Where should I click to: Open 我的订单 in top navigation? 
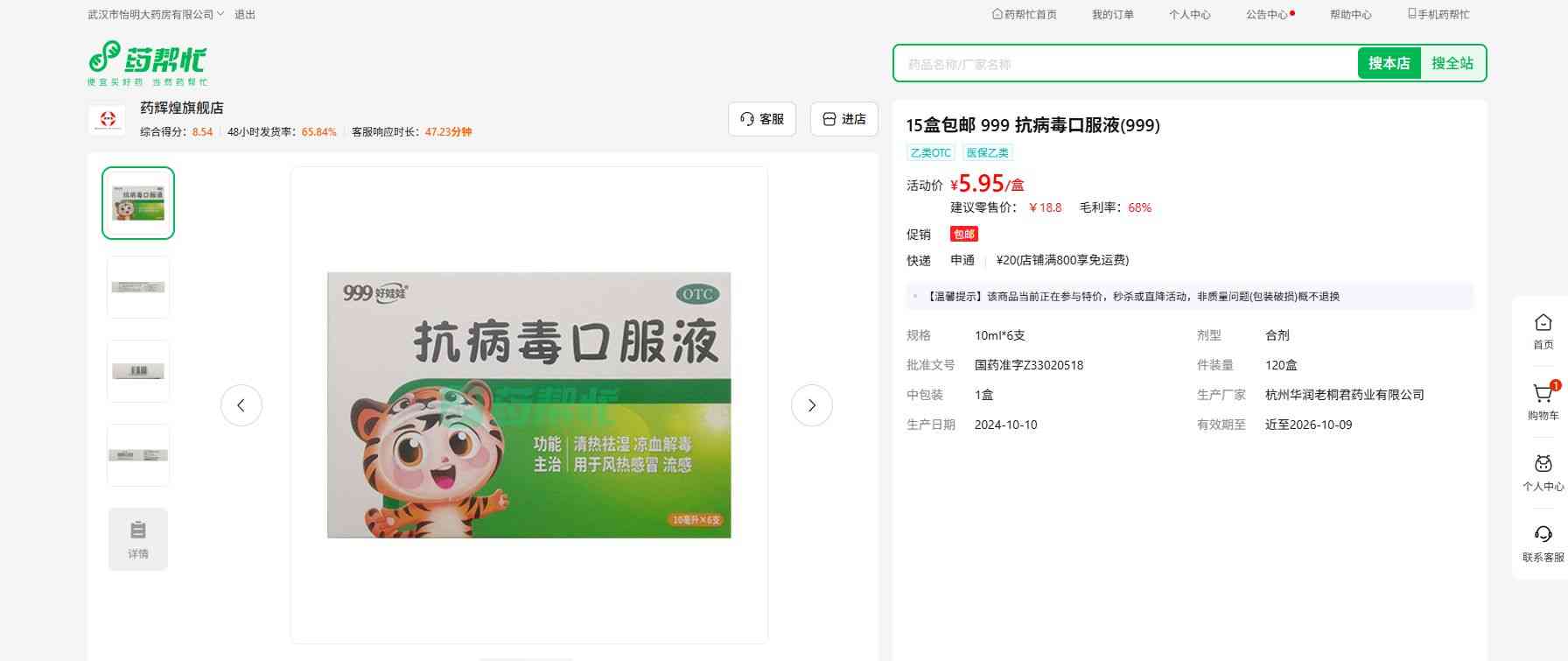[1112, 15]
